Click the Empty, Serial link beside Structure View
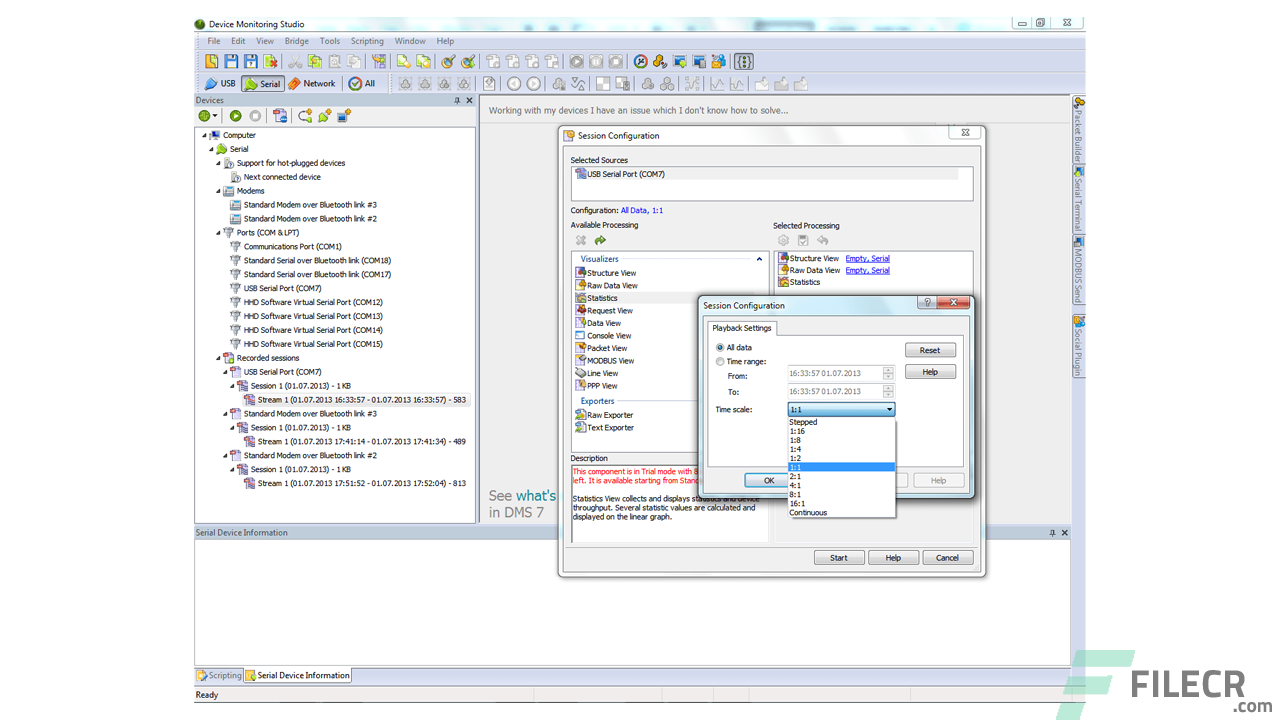The width and height of the screenshot is (1280, 720). tap(867, 259)
